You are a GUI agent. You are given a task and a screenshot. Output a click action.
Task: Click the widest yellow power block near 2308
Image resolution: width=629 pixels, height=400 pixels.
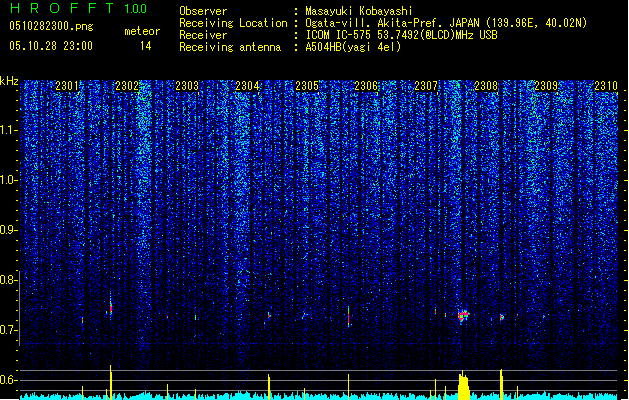[x=463, y=385]
